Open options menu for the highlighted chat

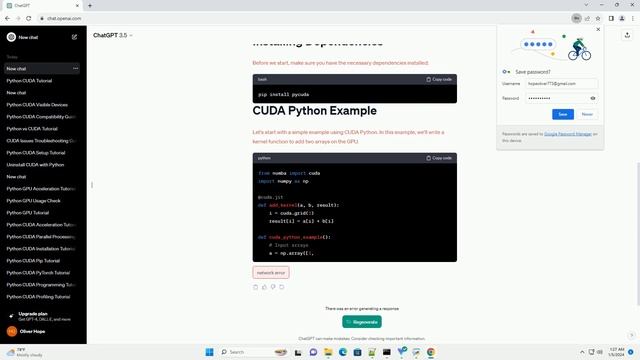76,69
